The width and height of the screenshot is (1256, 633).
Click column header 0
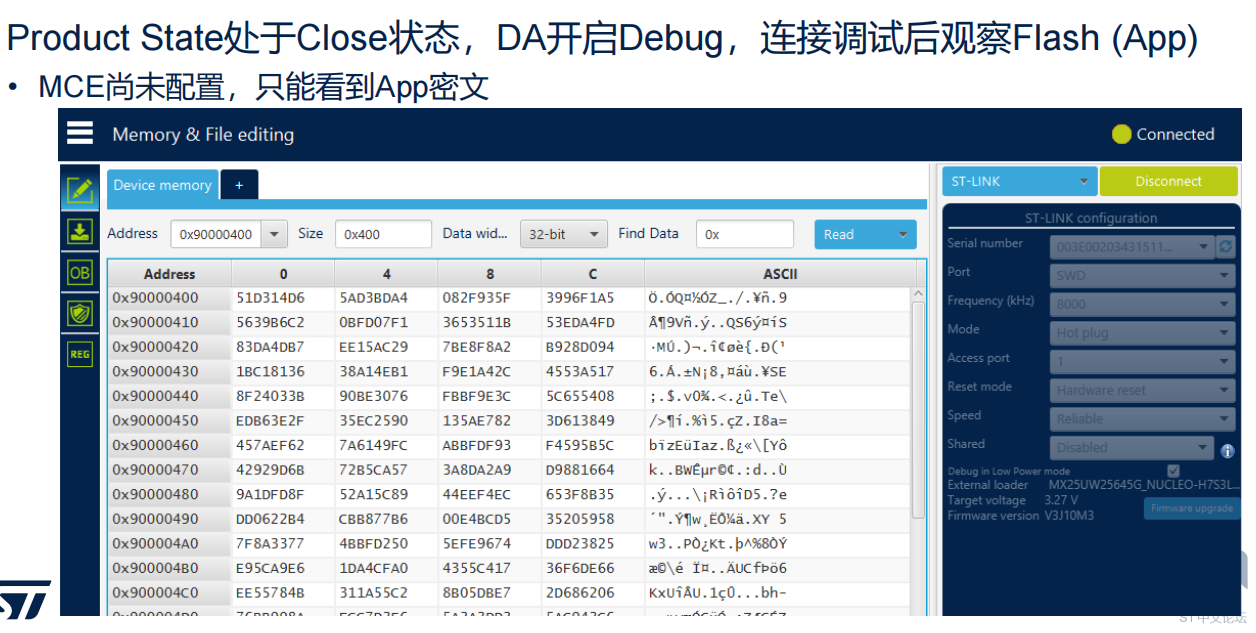(283, 273)
